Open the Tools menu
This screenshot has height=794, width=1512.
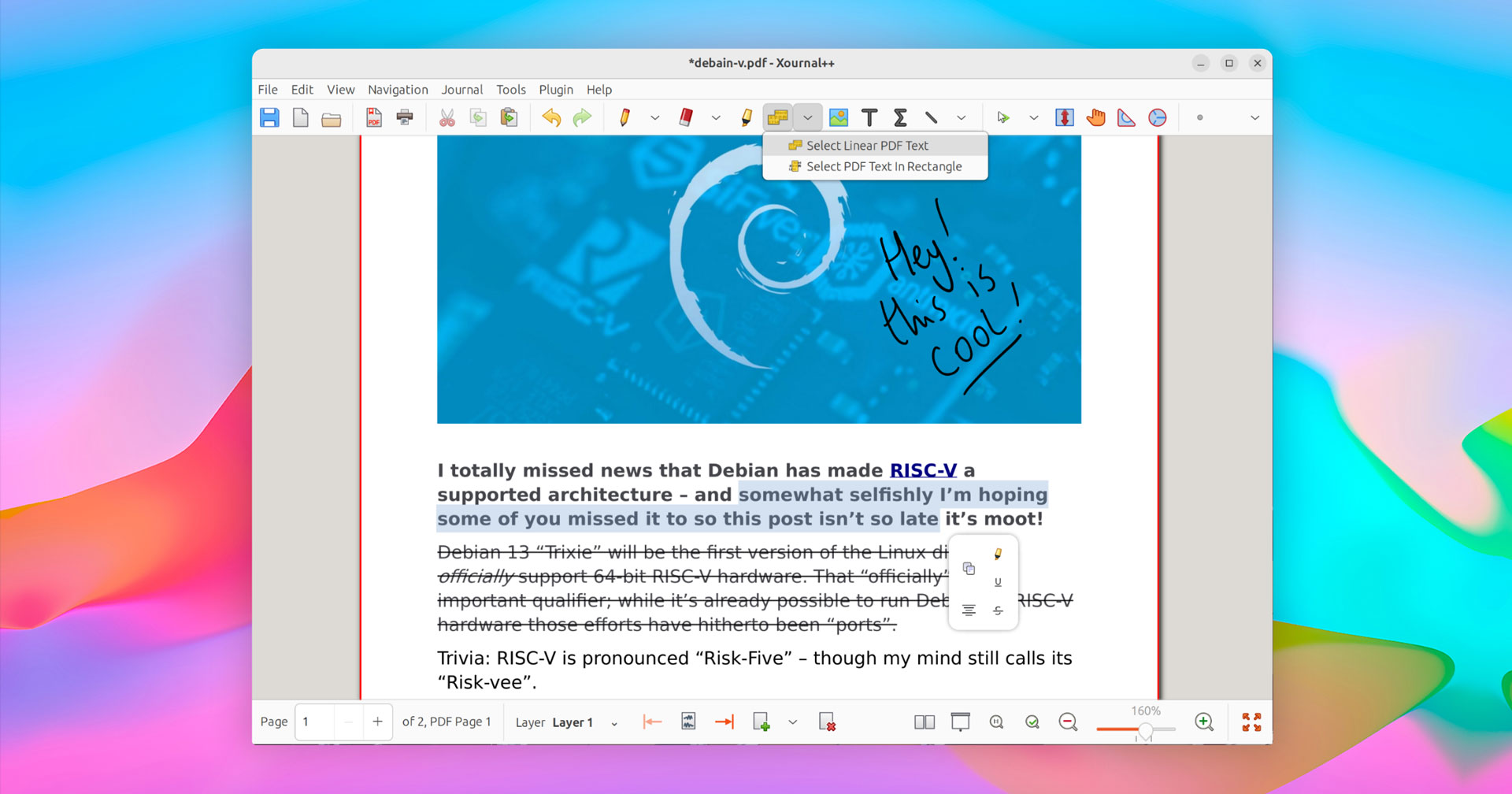tap(511, 90)
